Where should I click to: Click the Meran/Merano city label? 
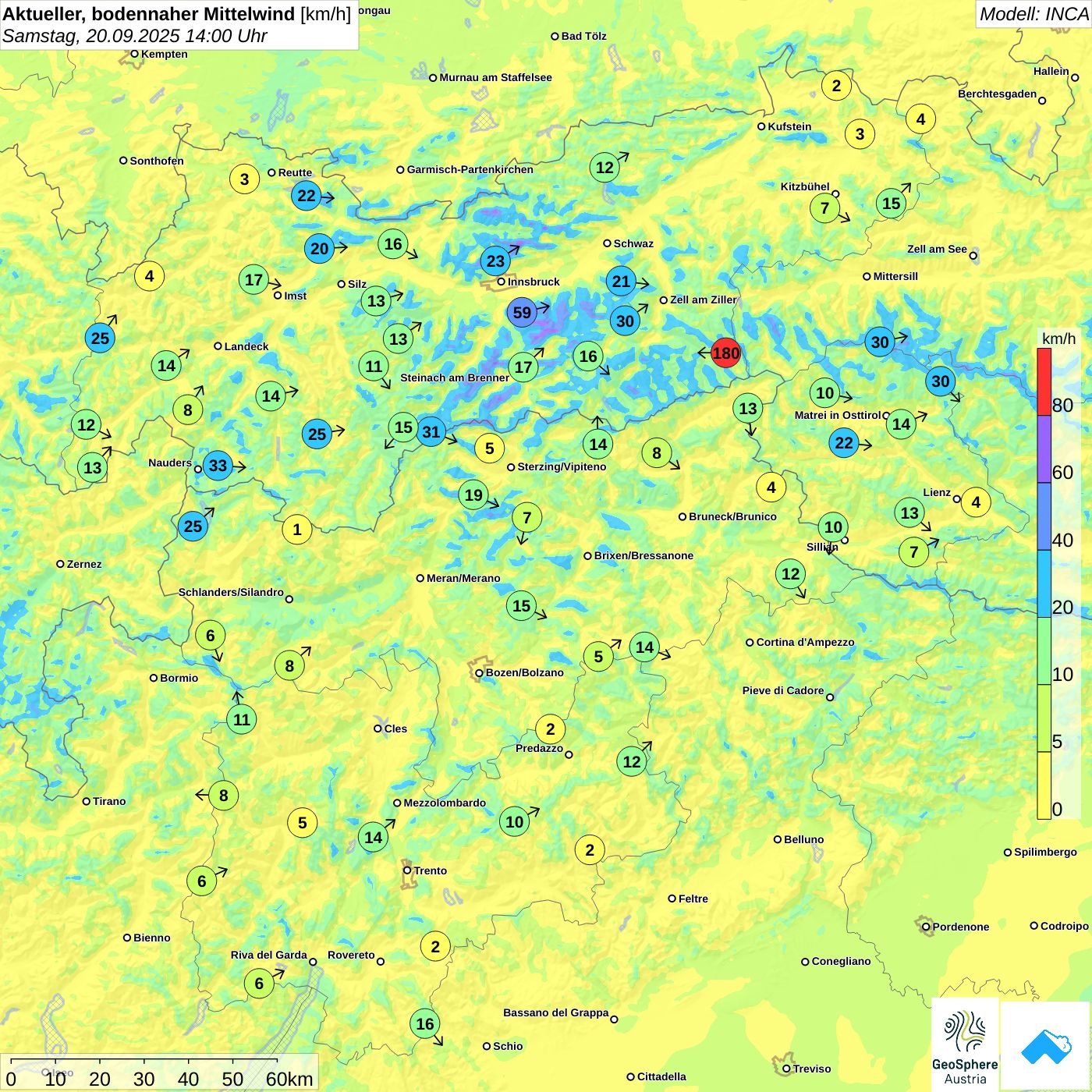coord(463,578)
